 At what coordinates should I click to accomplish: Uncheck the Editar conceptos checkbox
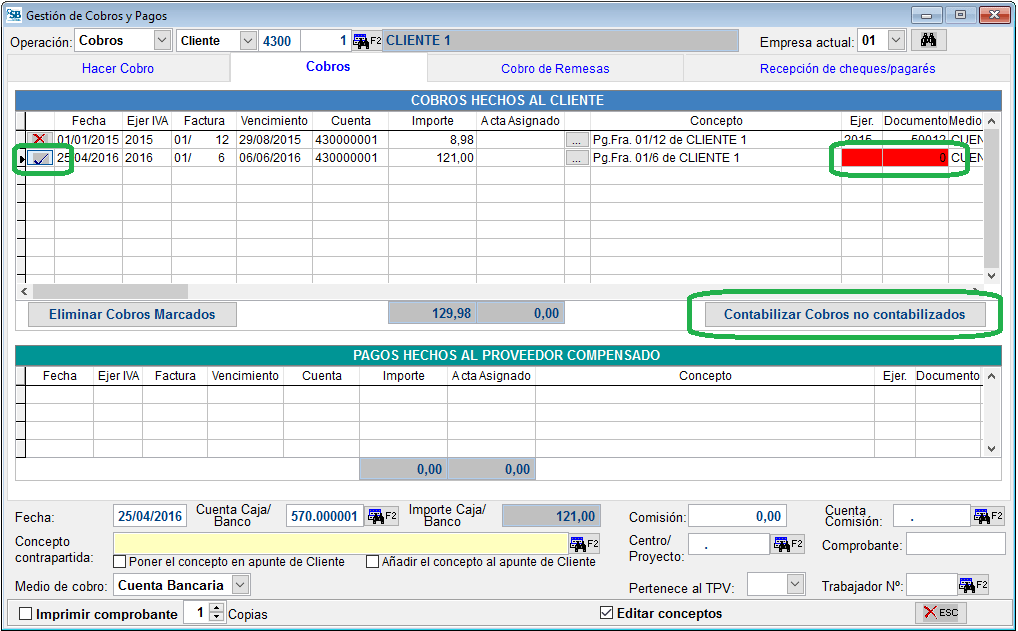[x=606, y=613]
